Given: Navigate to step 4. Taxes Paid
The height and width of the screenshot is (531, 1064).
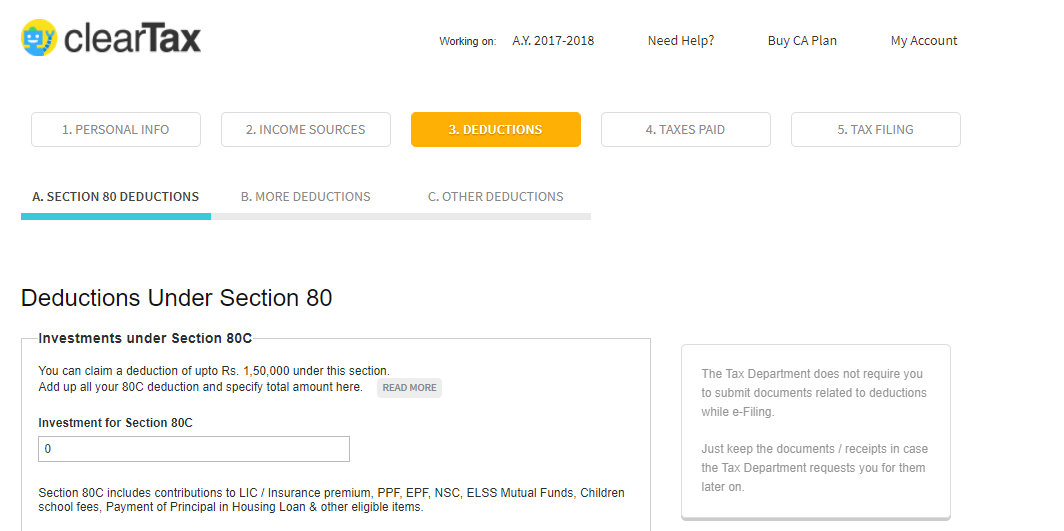Looking at the screenshot, I should [x=686, y=130].
